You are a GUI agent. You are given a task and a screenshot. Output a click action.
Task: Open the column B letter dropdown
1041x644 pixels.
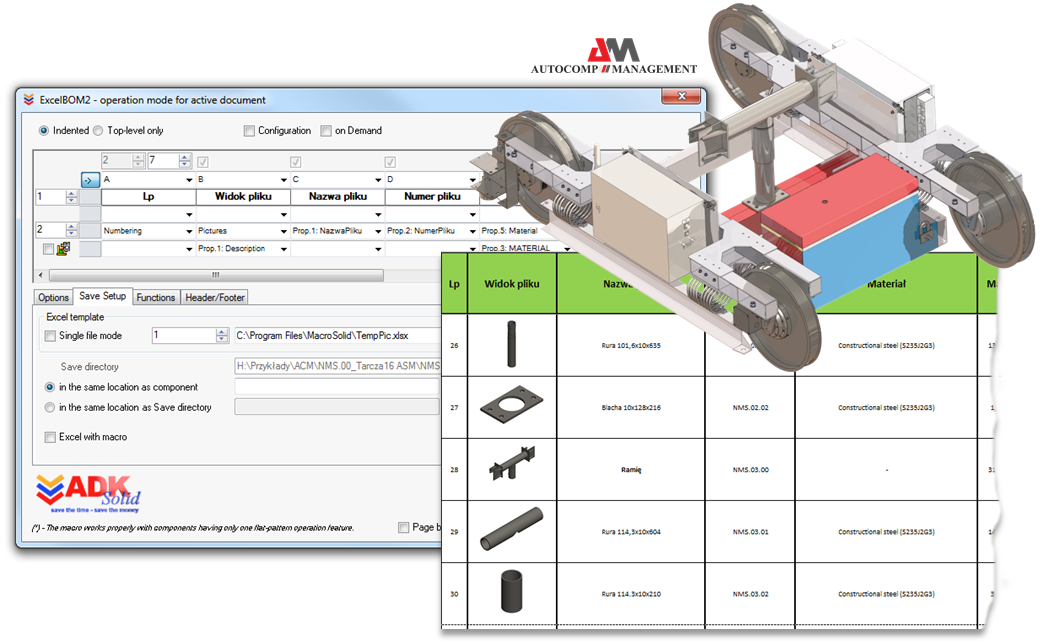283,180
